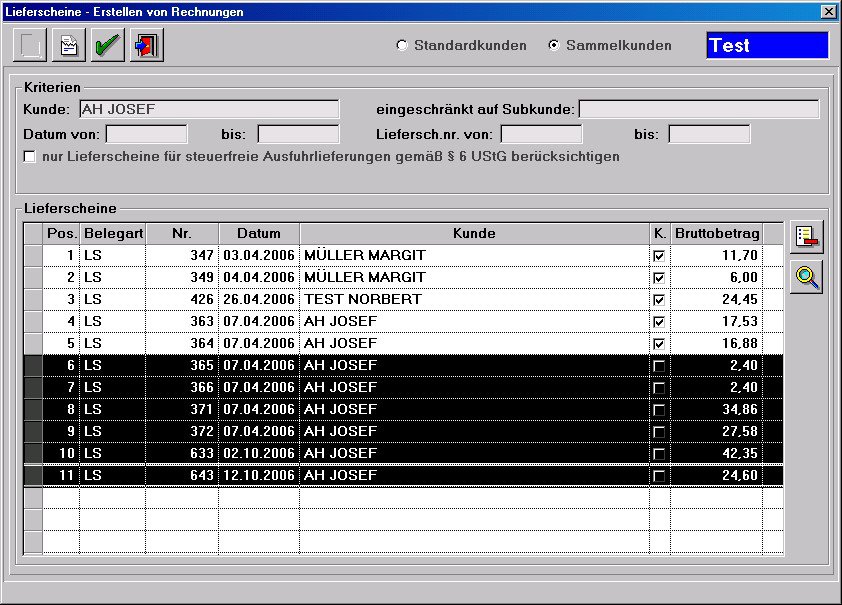This screenshot has height=605, width=842.
Task: Click the Kunde field showing AH JOSEF
Action: click(x=210, y=108)
